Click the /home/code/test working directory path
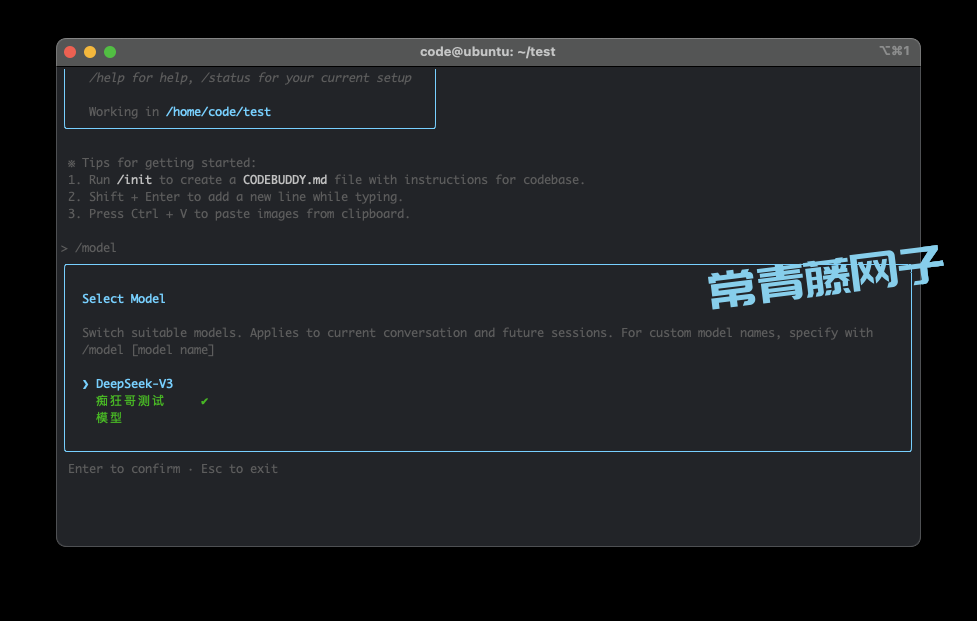Image resolution: width=977 pixels, height=621 pixels. pos(218,112)
